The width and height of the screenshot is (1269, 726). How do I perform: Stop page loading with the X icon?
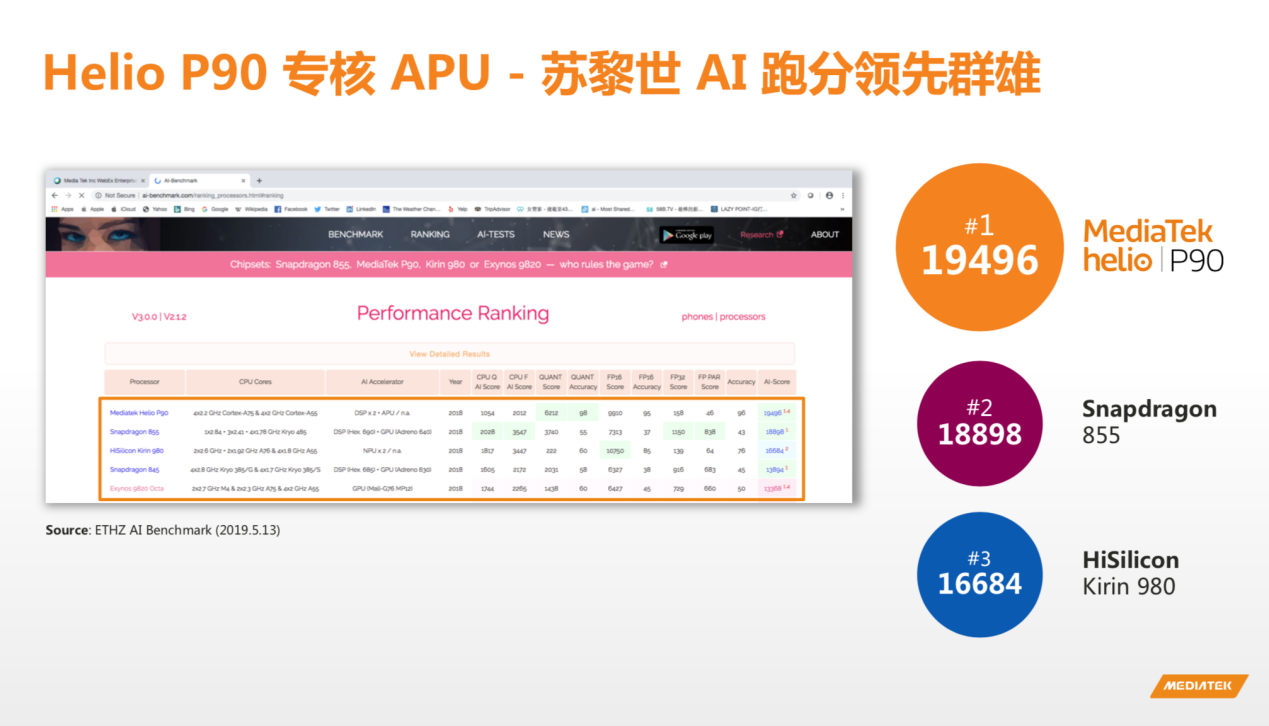click(81, 195)
